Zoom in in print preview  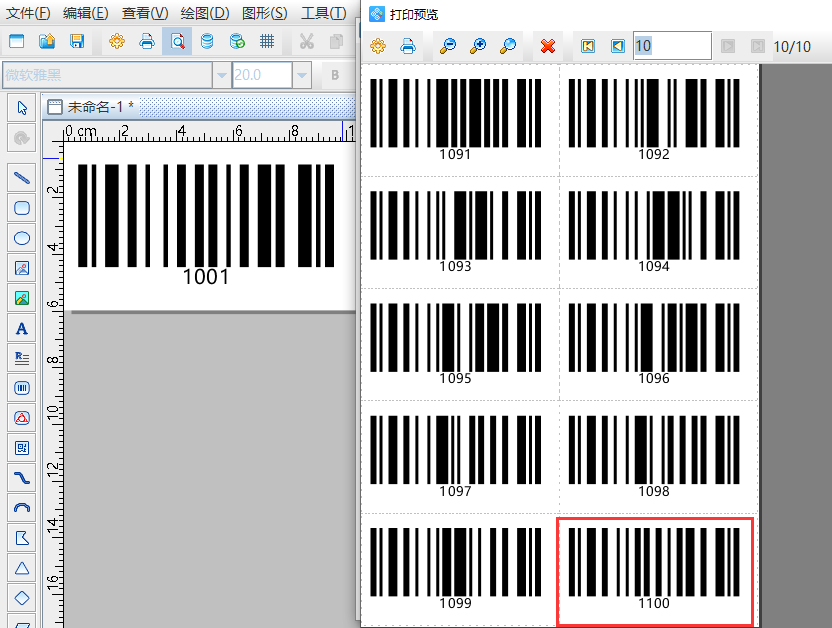point(478,46)
